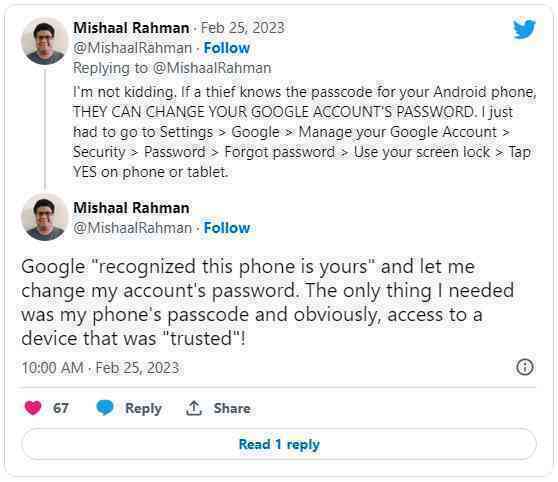The height and width of the screenshot is (482, 558).
Task: Click the Reply label
Action: point(143,408)
